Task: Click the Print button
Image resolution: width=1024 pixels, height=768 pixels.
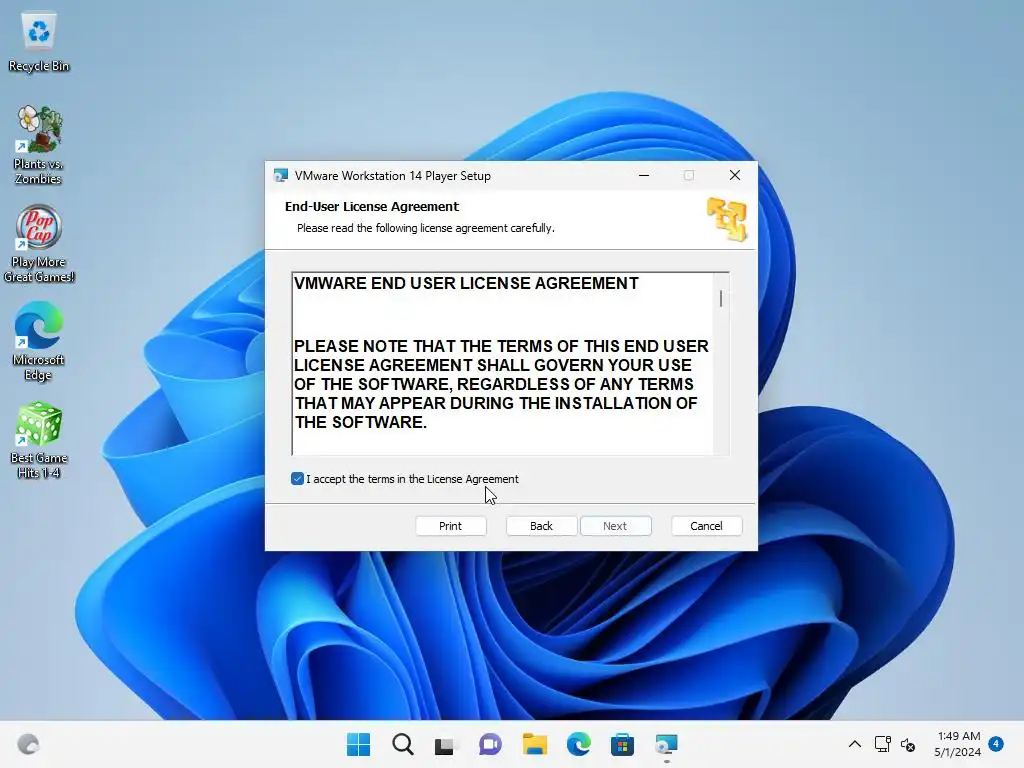Action: click(451, 526)
